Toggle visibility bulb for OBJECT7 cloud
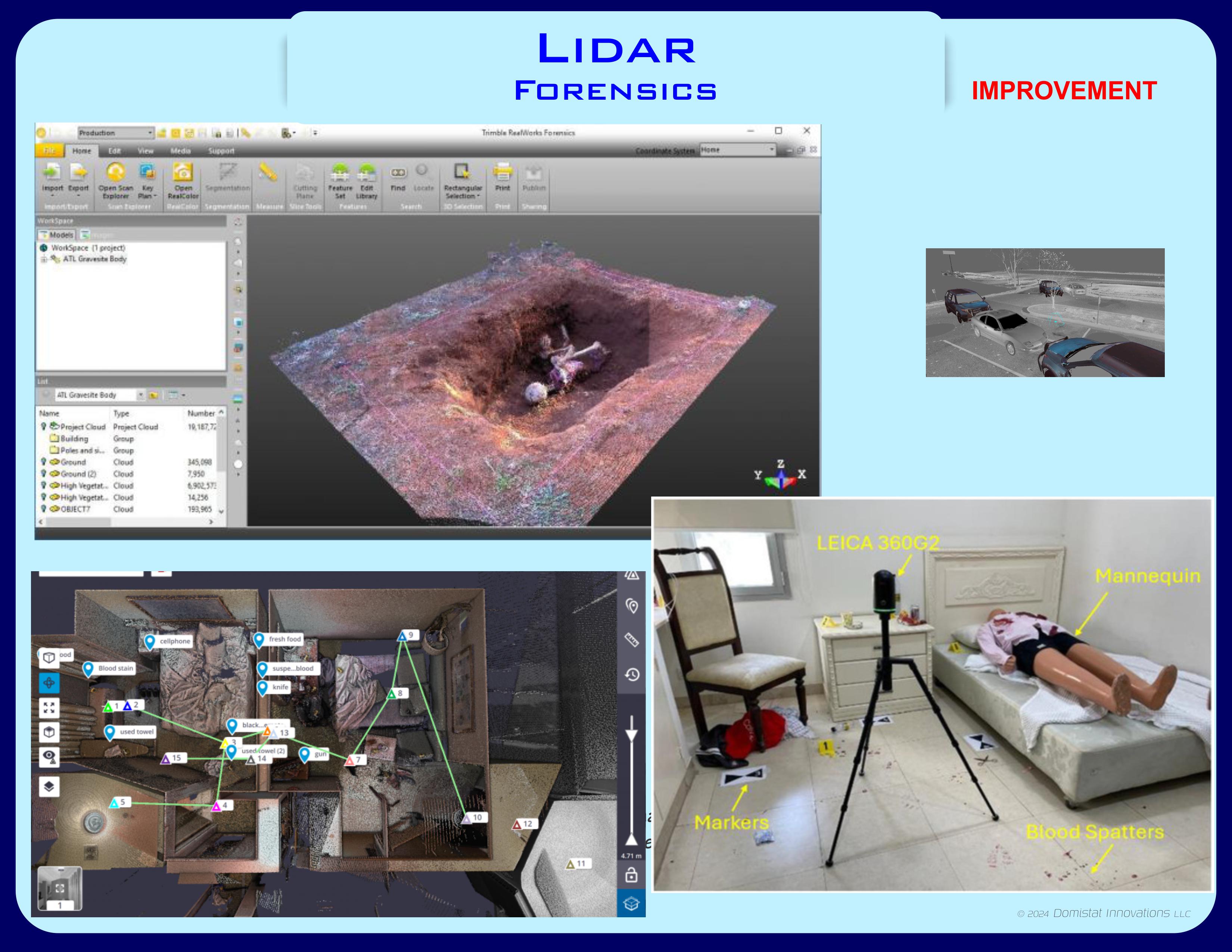The width and height of the screenshot is (1232, 952). pyautogui.click(x=43, y=509)
